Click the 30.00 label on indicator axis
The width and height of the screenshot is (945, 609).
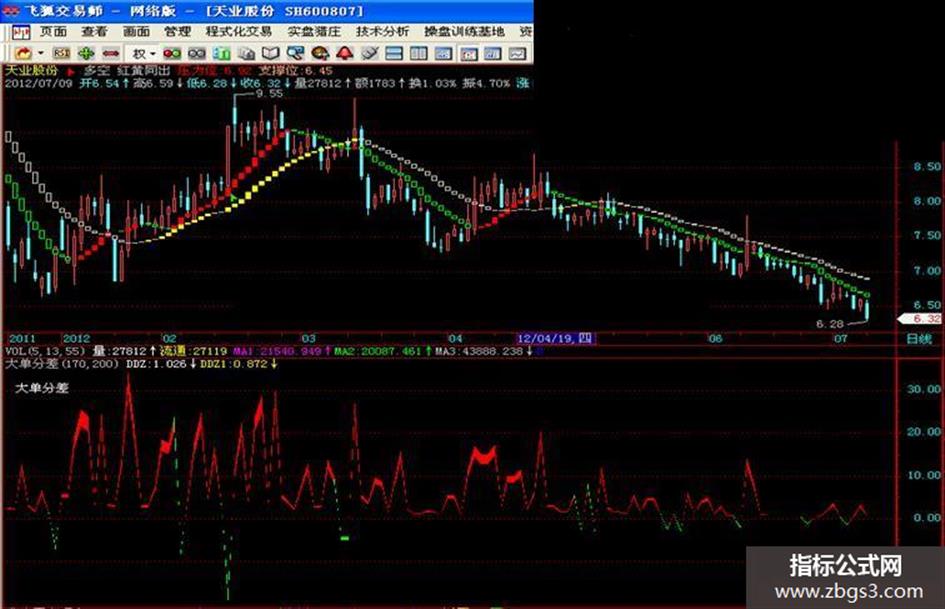(x=924, y=389)
